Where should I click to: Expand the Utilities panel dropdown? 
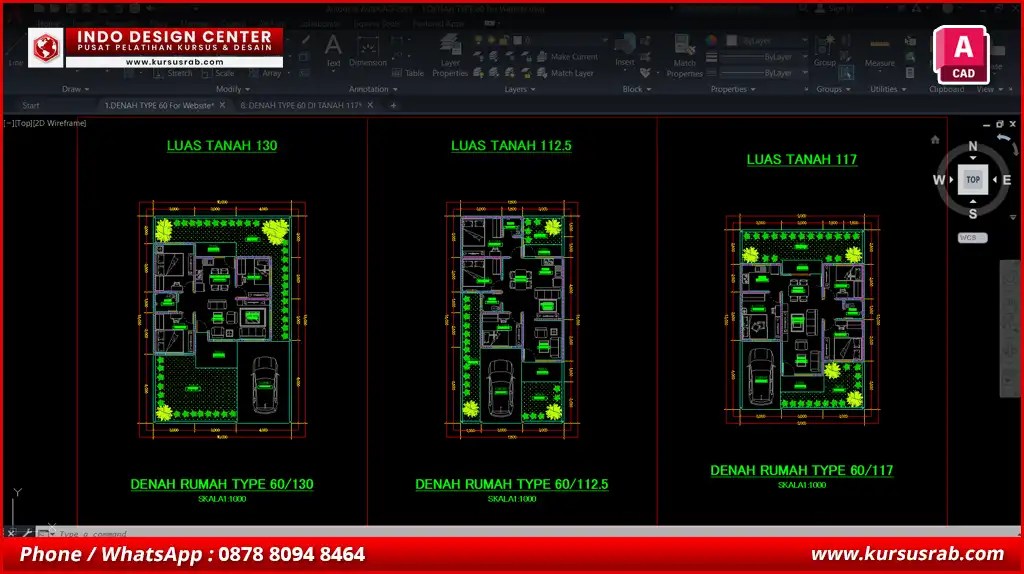(888, 89)
